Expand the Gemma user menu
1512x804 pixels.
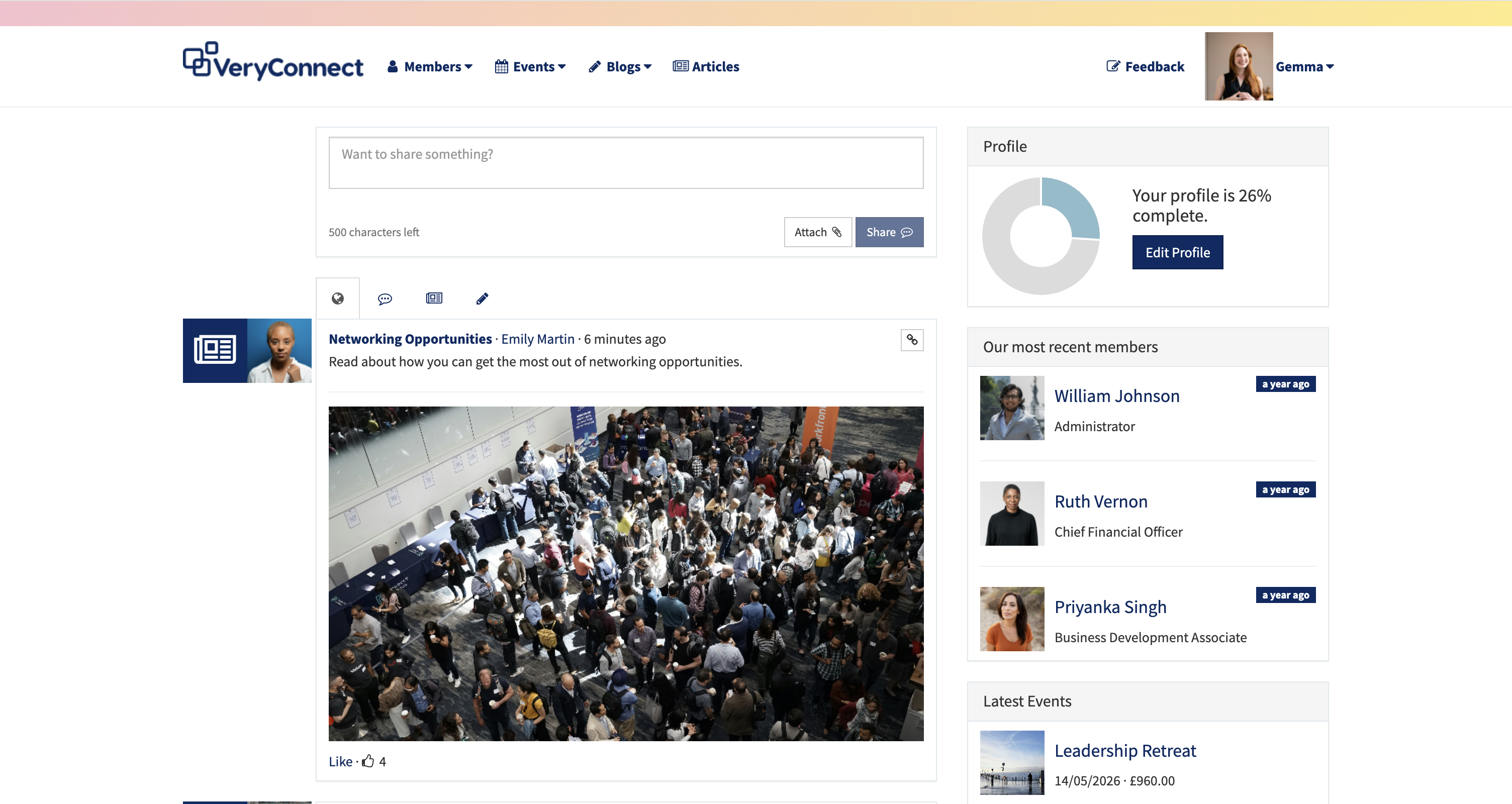[1304, 66]
